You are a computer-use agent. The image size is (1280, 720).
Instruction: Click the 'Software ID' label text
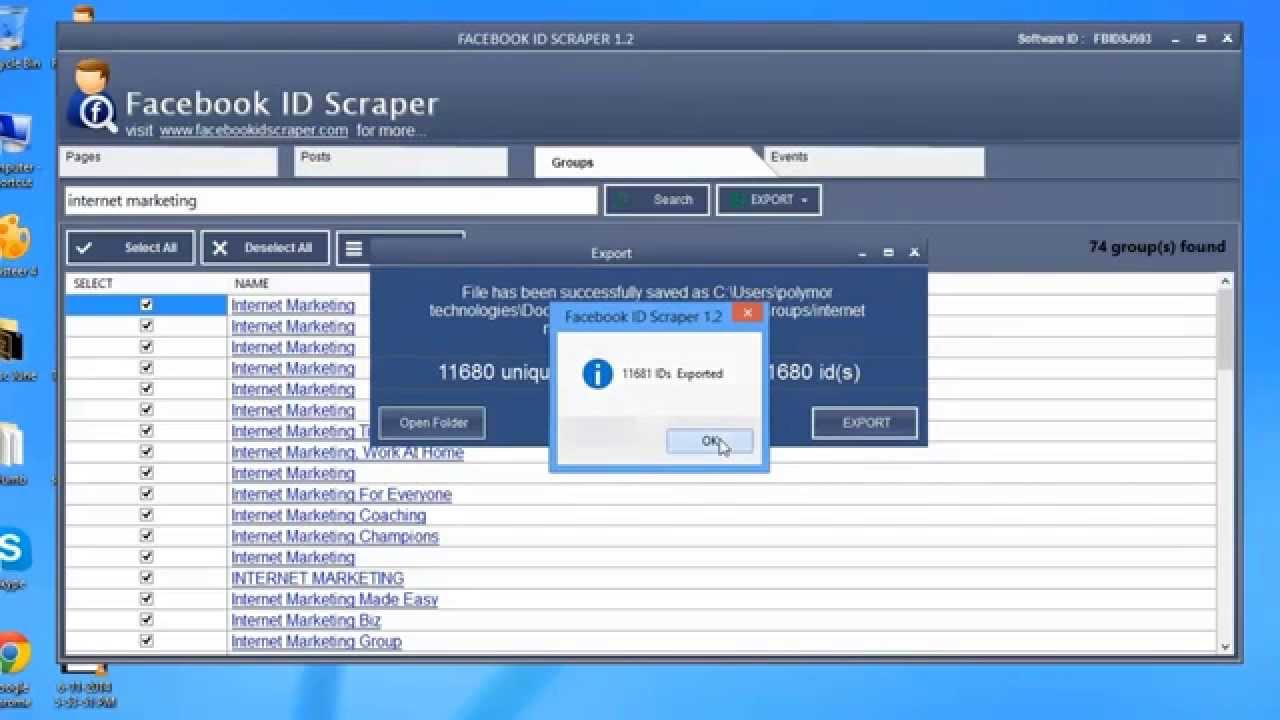coord(1049,39)
